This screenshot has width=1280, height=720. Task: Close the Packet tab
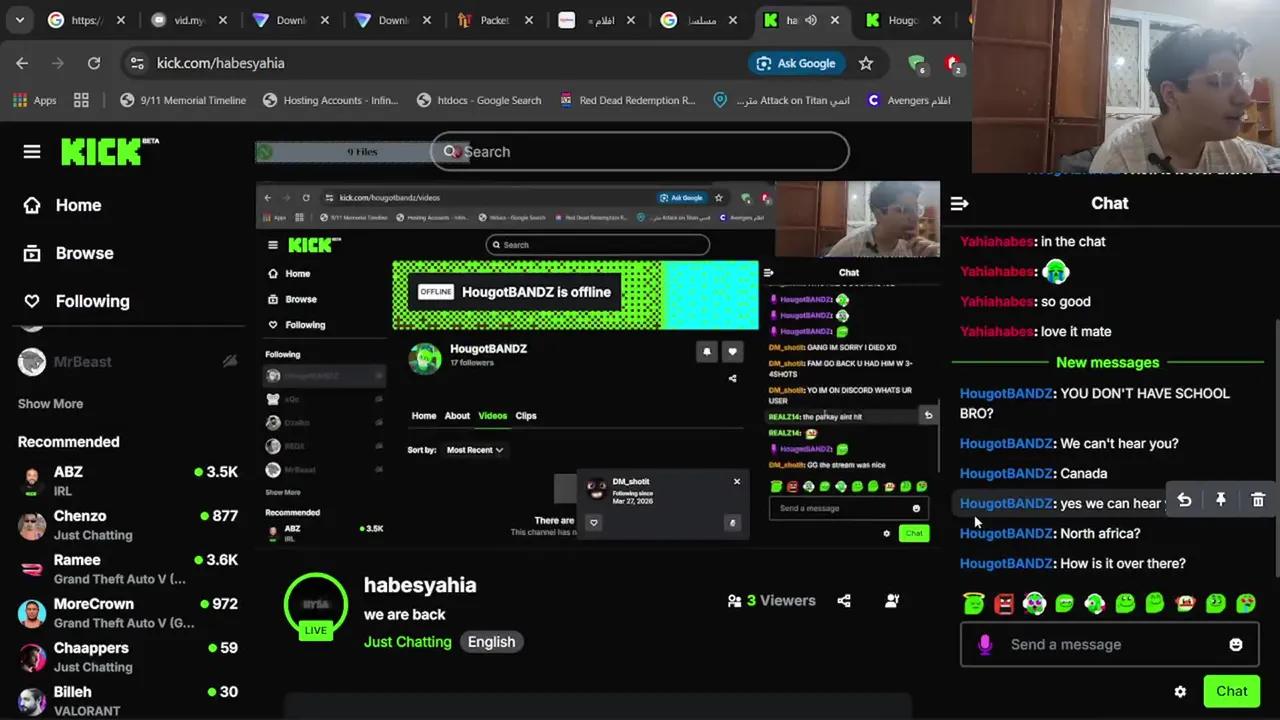coord(528,20)
